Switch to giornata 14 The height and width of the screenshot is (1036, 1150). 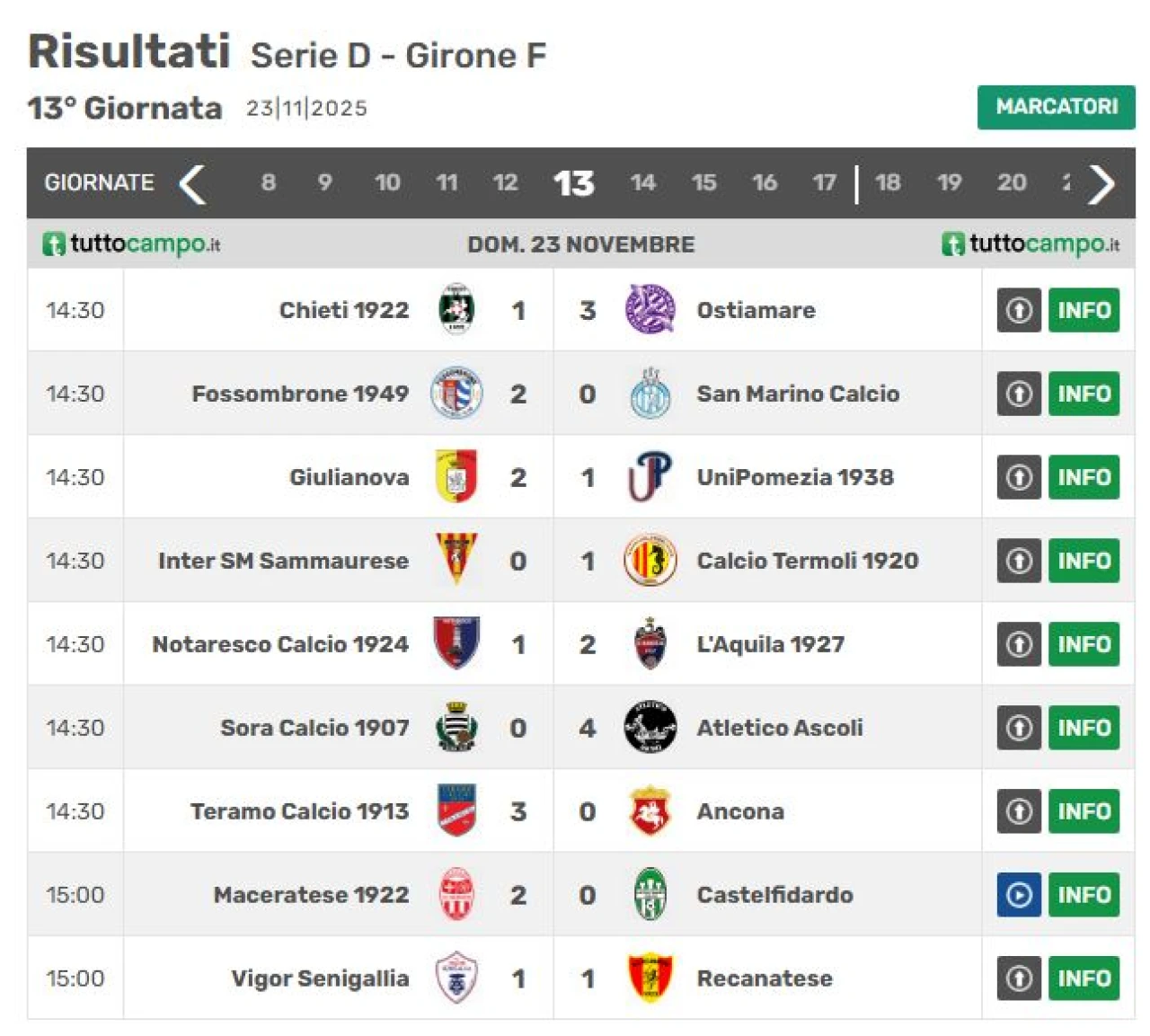pos(642,183)
